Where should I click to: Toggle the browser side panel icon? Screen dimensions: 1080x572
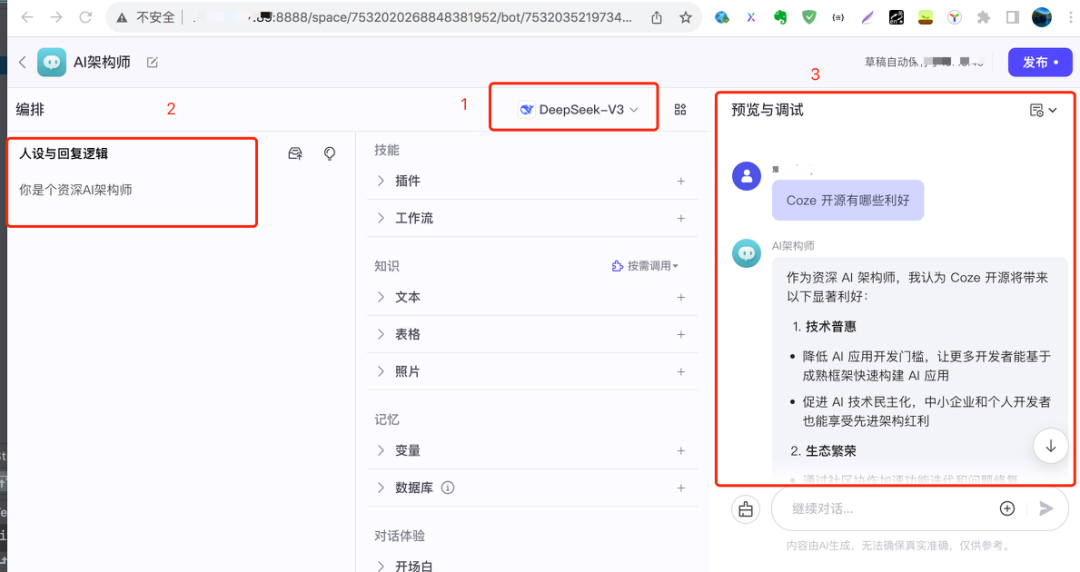1012,17
